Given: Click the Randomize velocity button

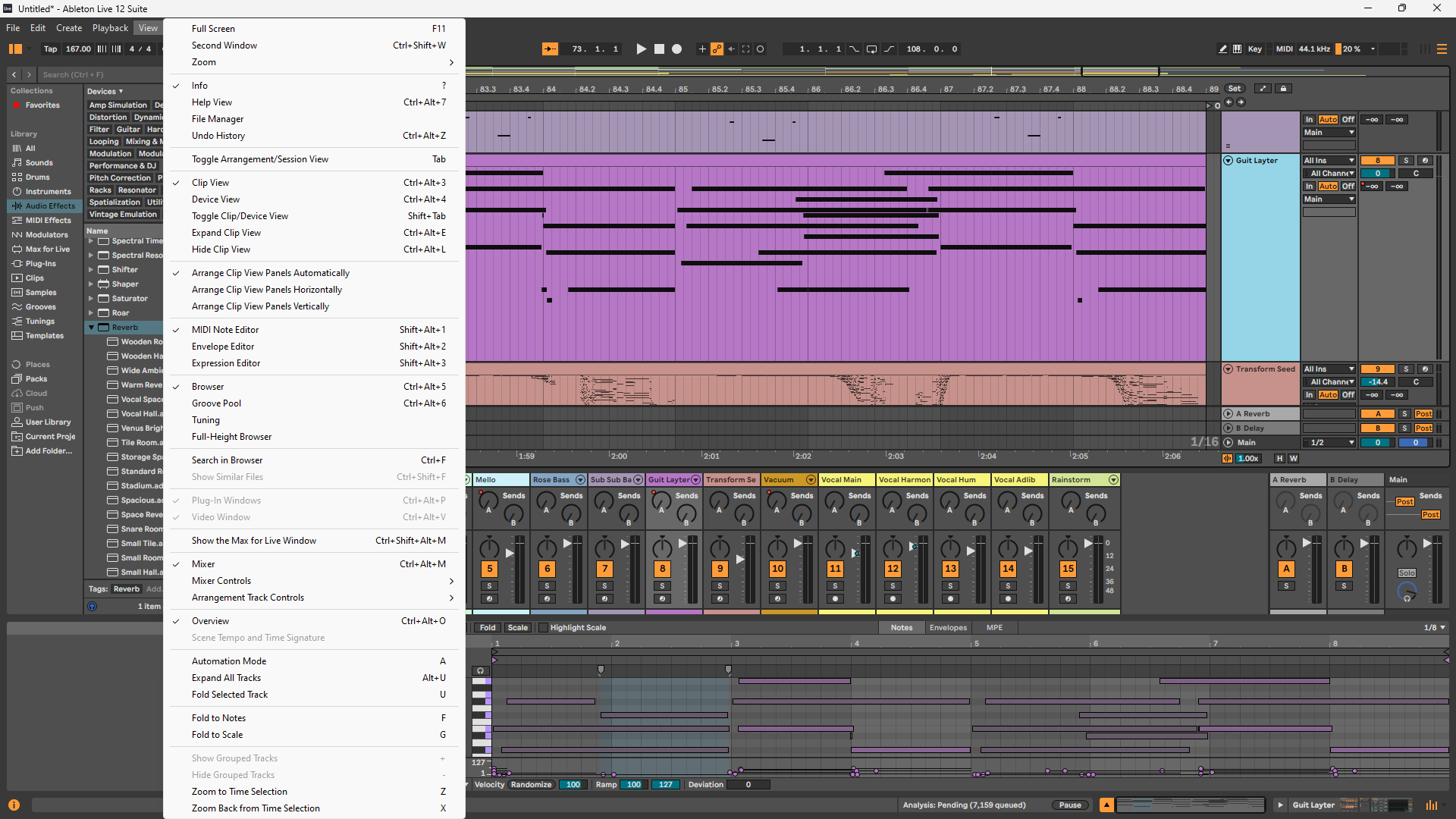Looking at the screenshot, I should (531, 785).
